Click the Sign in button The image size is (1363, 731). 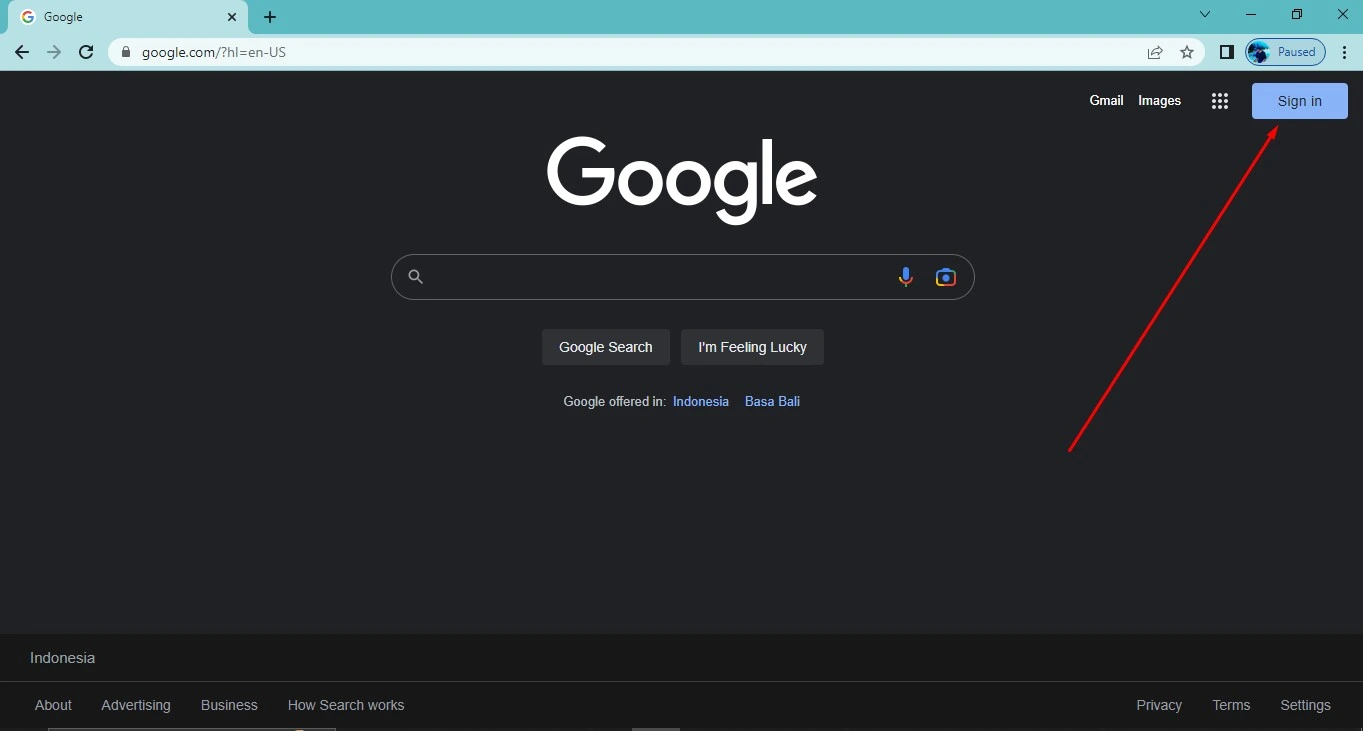pos(1300,101)
